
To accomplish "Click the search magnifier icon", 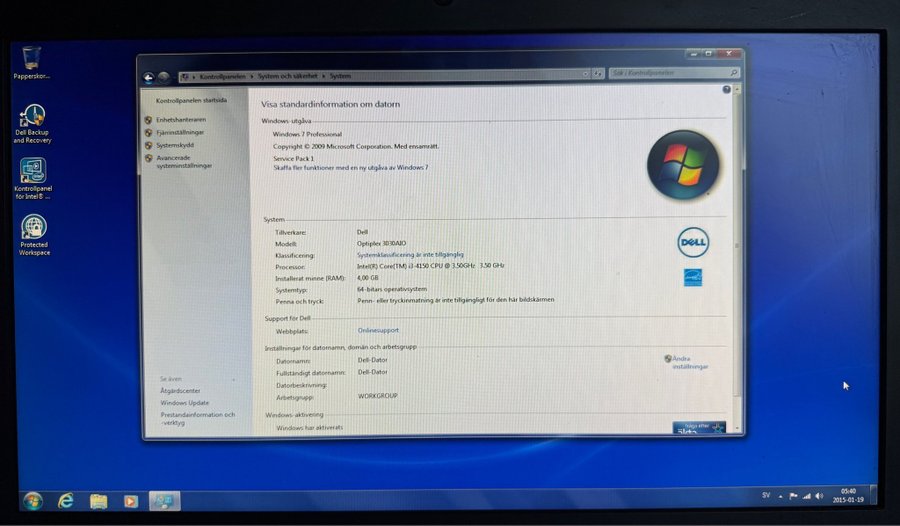I will [x=733, y=73].
